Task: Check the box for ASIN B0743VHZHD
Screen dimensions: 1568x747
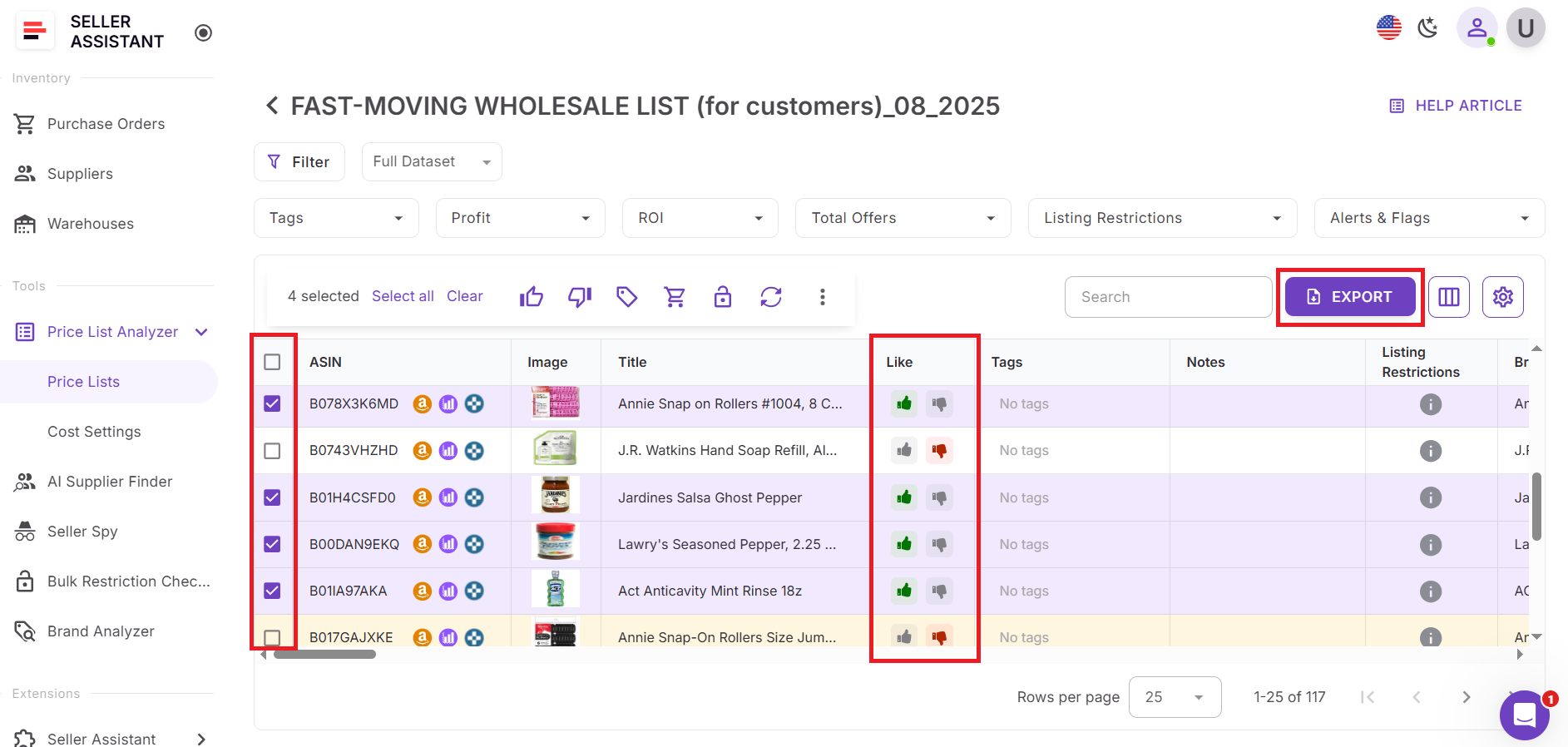Action: [x=272, y=451]
